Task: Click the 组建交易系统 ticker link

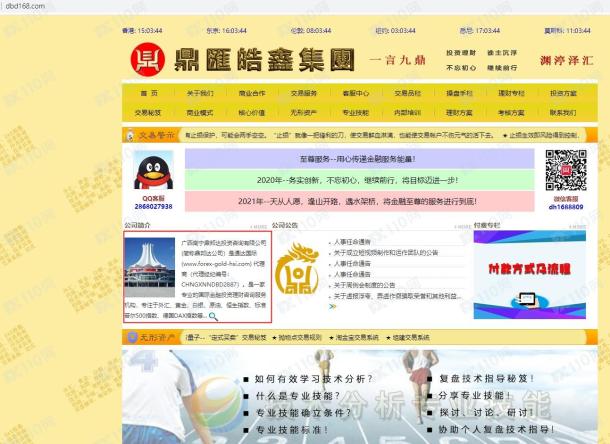Action: click(411, 337)
